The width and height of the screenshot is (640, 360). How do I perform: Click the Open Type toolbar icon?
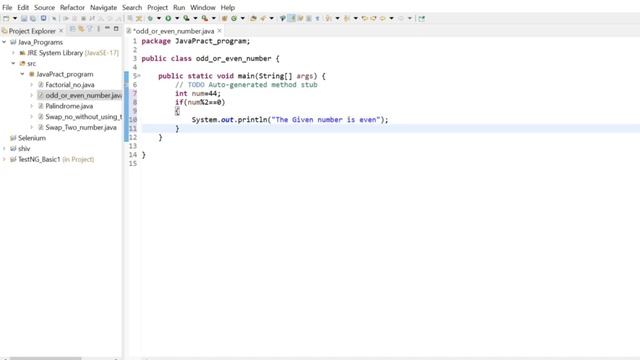pyautogui.click(x=253, y=18)
